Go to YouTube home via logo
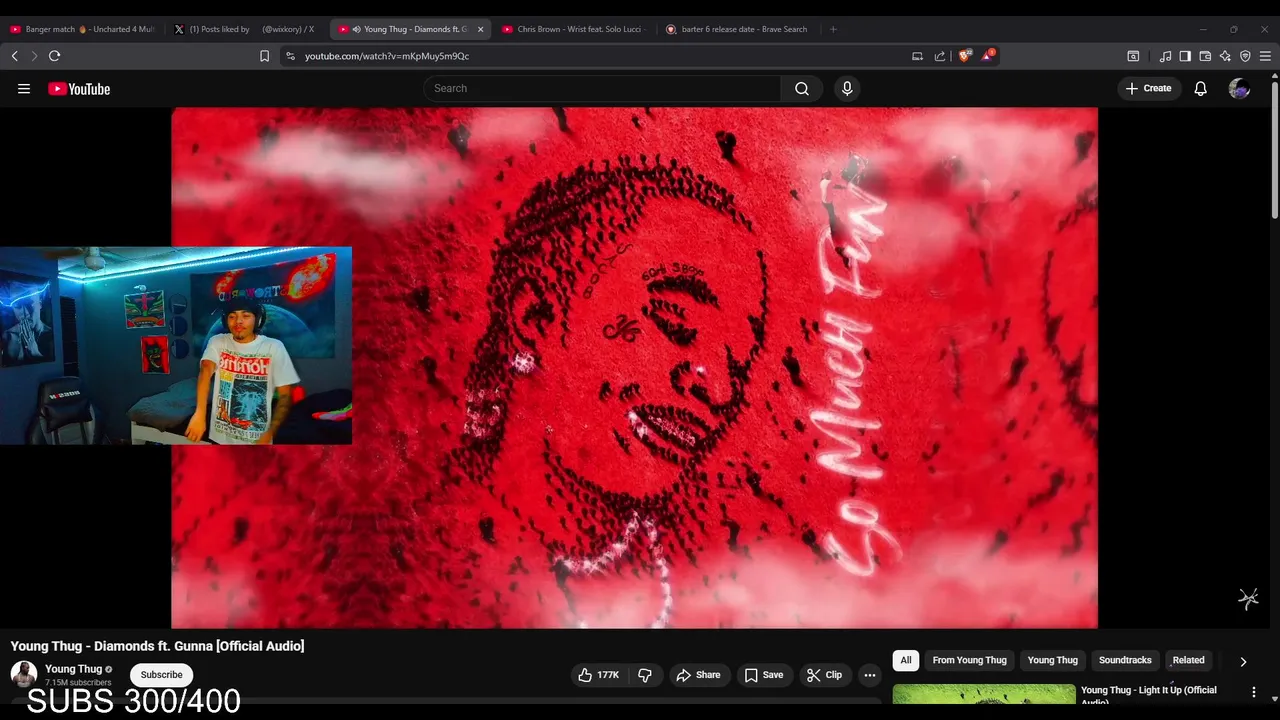1280x720 pixels. pos(79,89)
